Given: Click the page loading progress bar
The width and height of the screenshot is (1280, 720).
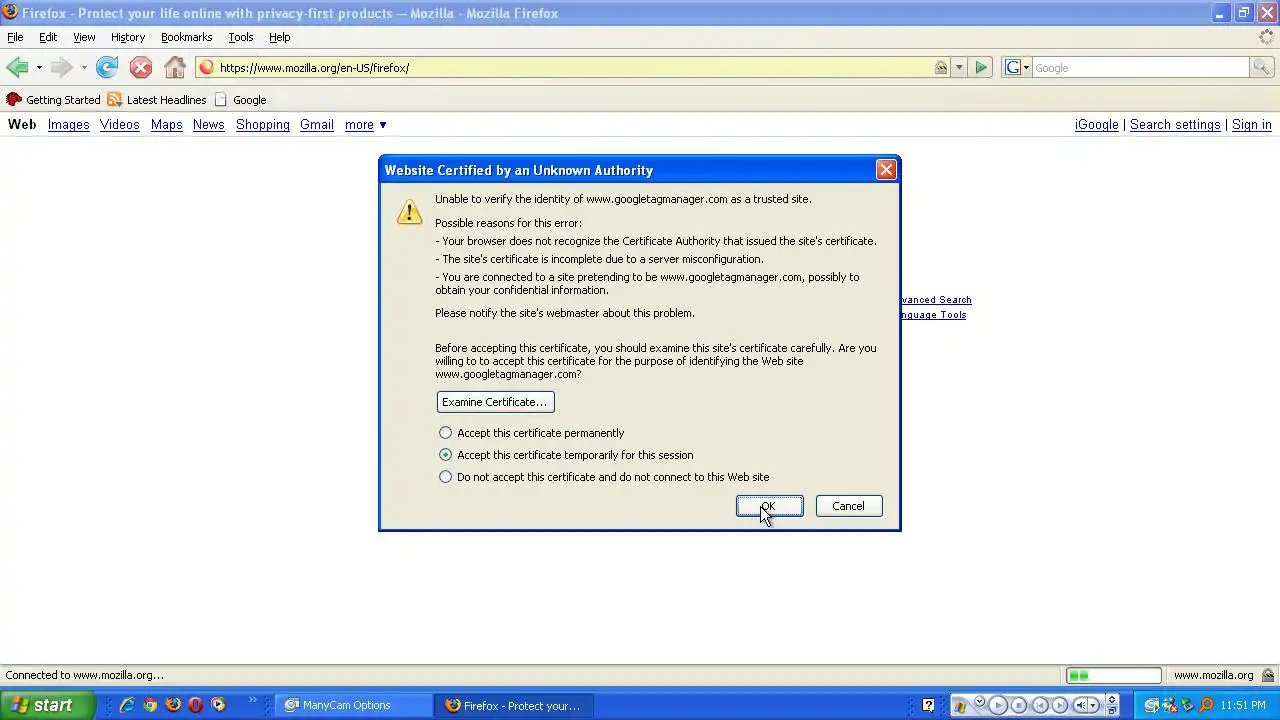Looking at the screenshot, I should click(x=1113, y=675).
